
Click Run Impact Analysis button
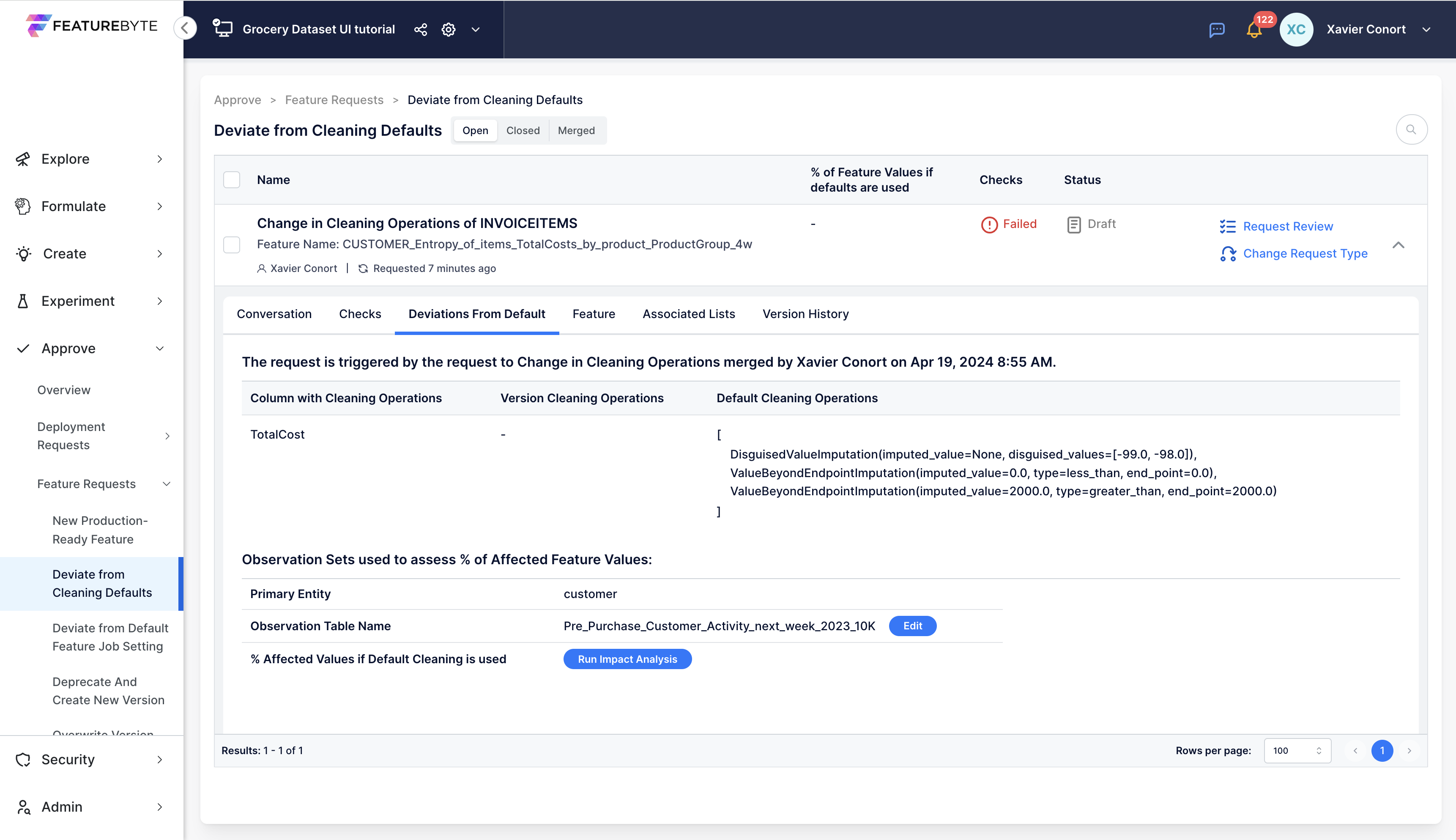click(x=627, y=659)
